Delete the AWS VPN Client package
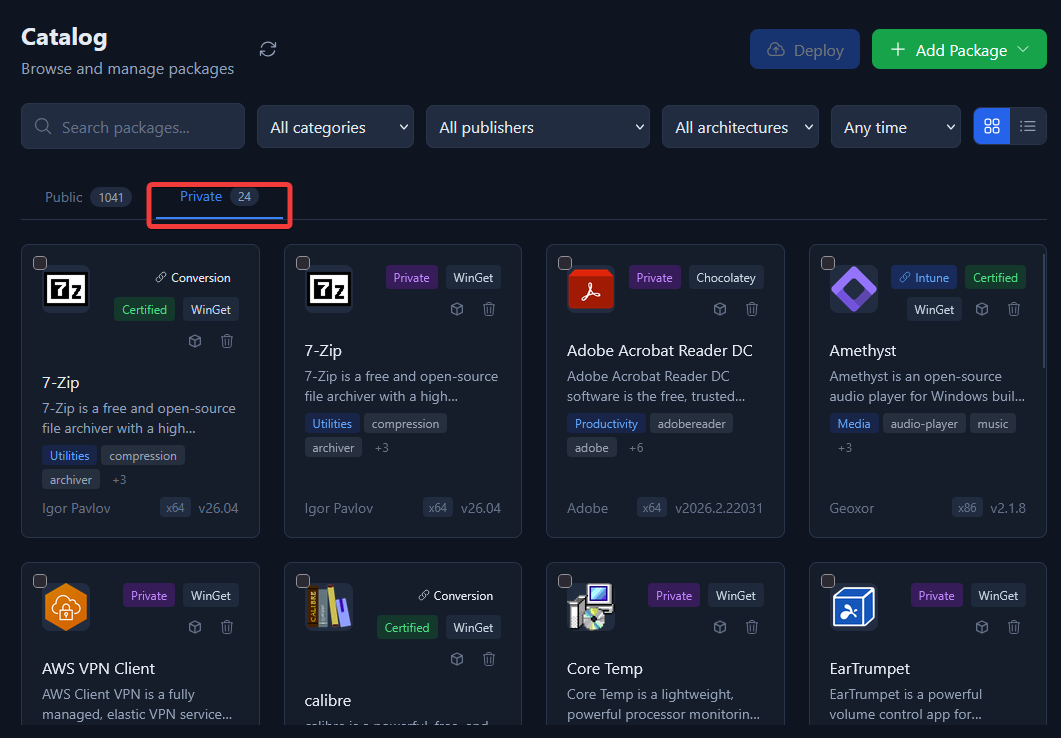Screen dimensions: 1061x738 point(227,627)
